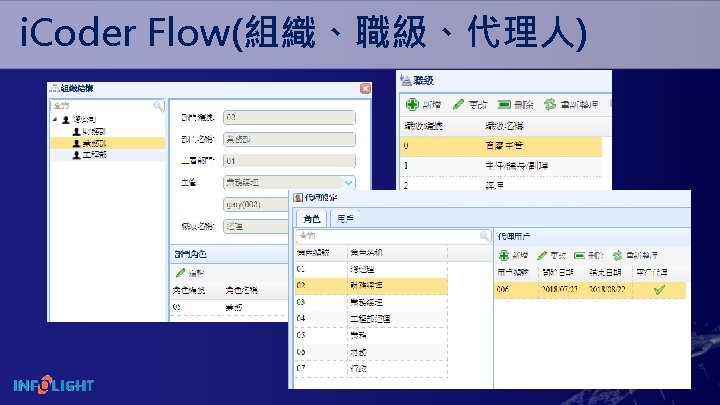Click the department number field showing 03

click(x=289, y=117)
